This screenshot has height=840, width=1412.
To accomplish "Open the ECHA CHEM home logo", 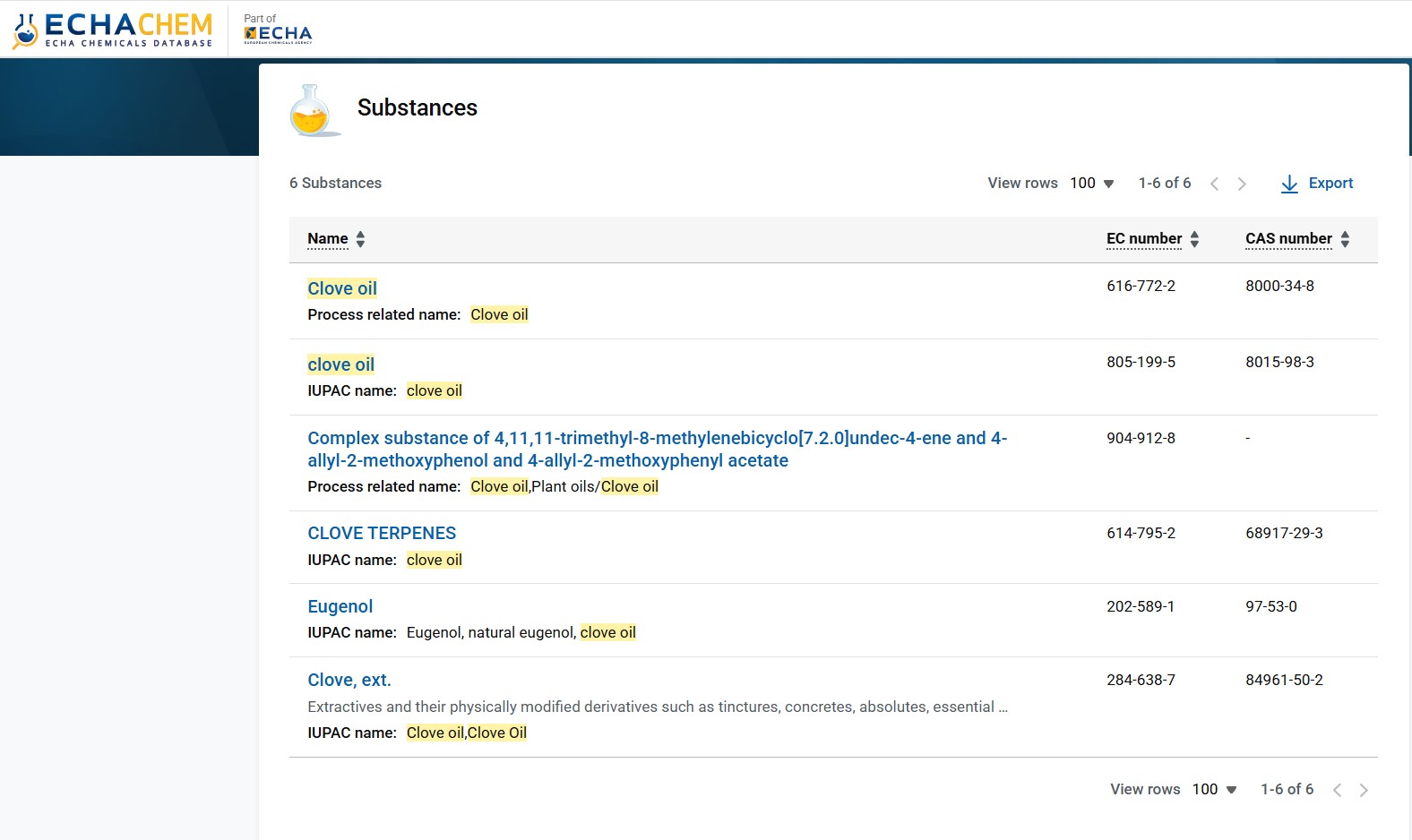I will (113, 30).
